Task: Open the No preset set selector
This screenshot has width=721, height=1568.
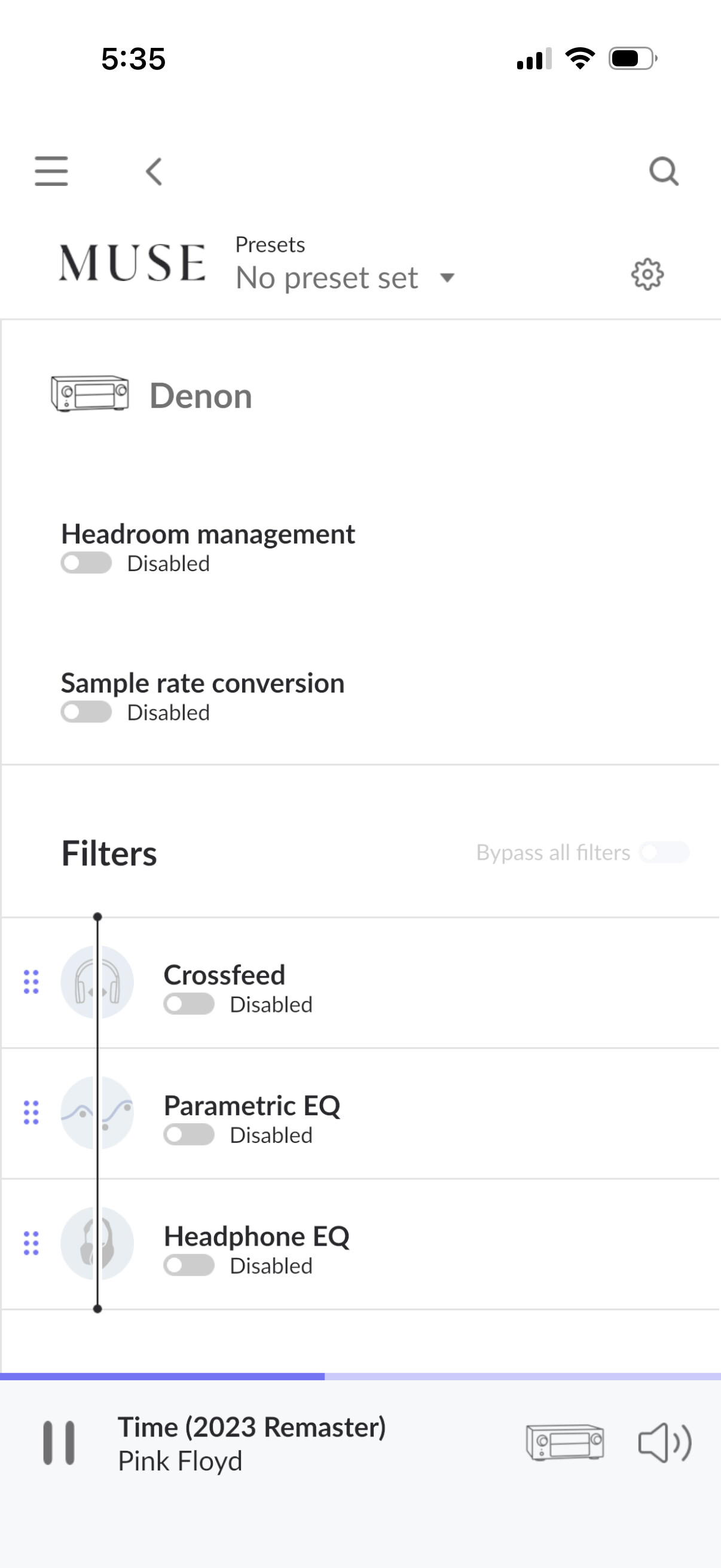Action: pos(327,278)
